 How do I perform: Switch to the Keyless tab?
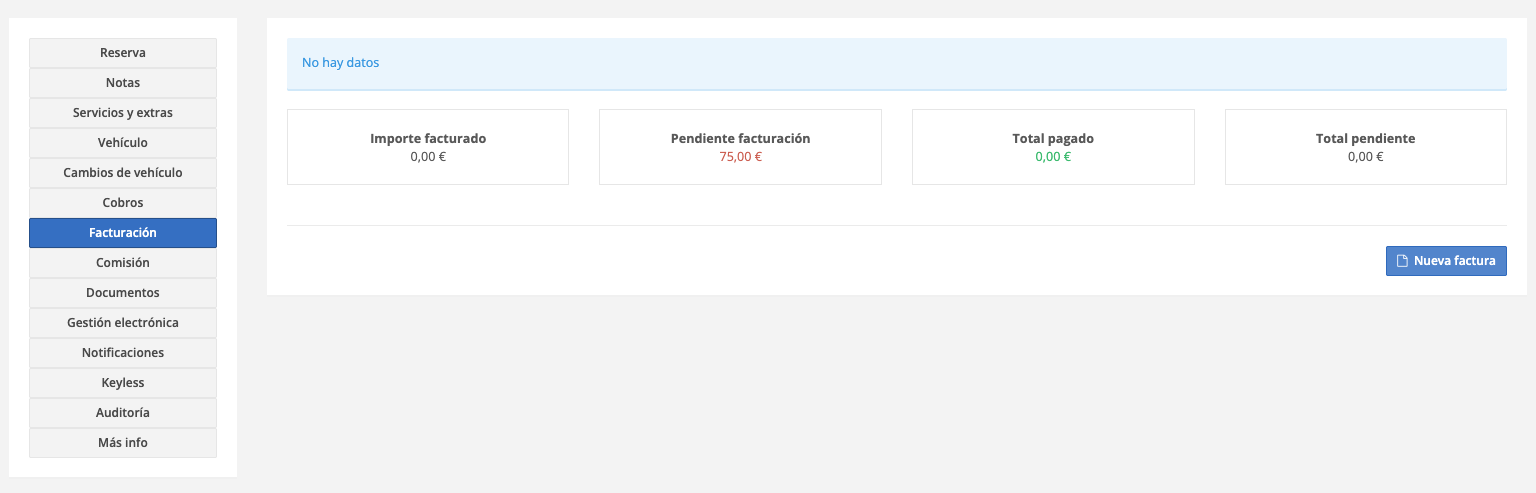point(123,383)
